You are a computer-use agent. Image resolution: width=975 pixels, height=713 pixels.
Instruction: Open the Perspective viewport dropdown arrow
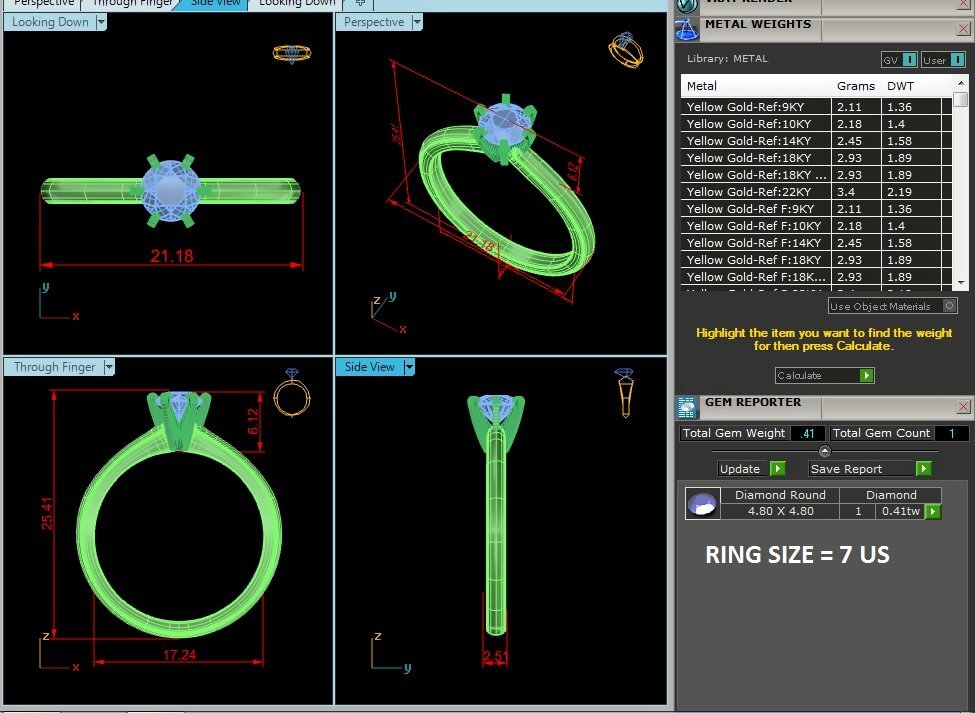click(416, 22)
